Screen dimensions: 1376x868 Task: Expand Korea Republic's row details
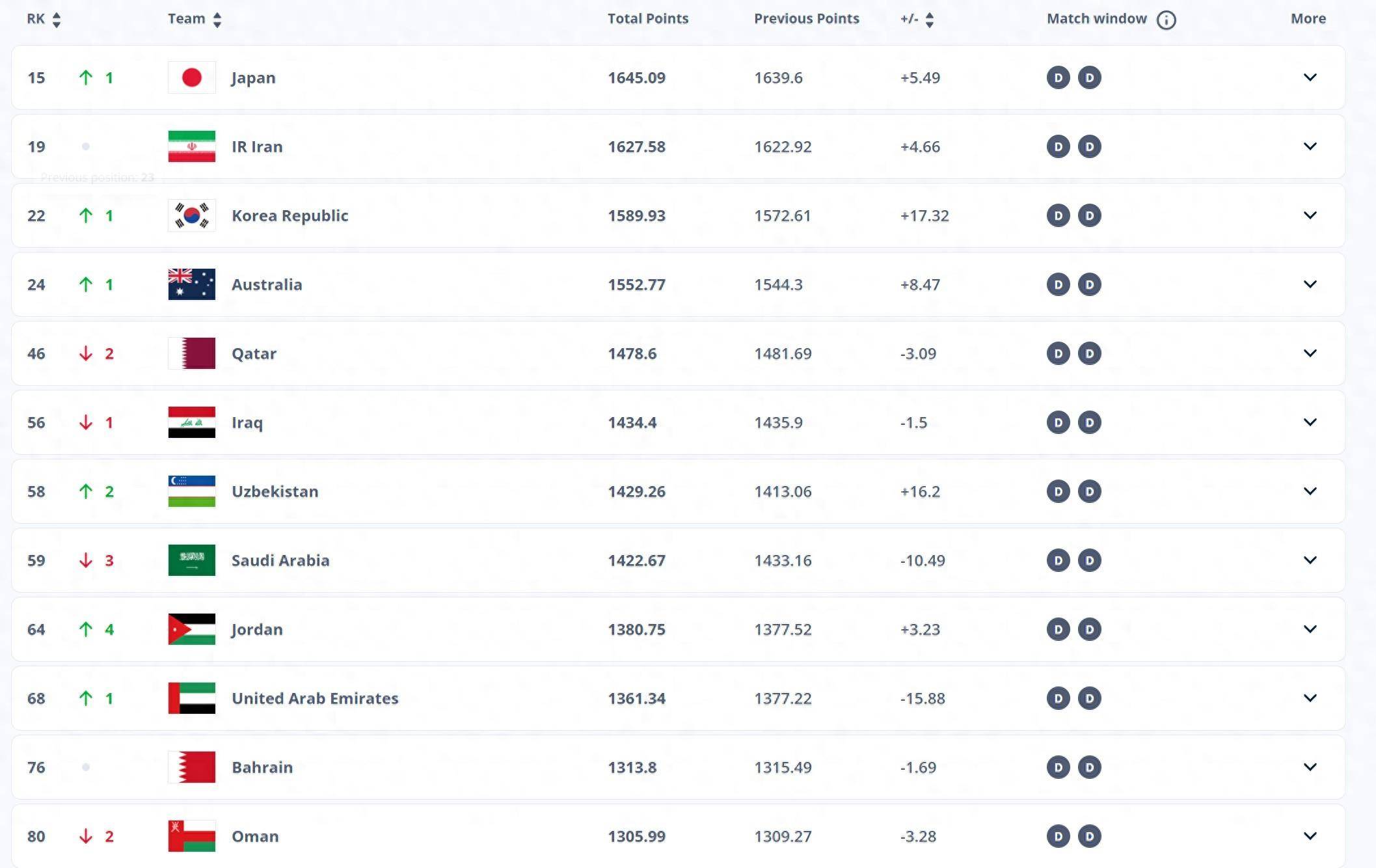click(x=1310, y=215)
